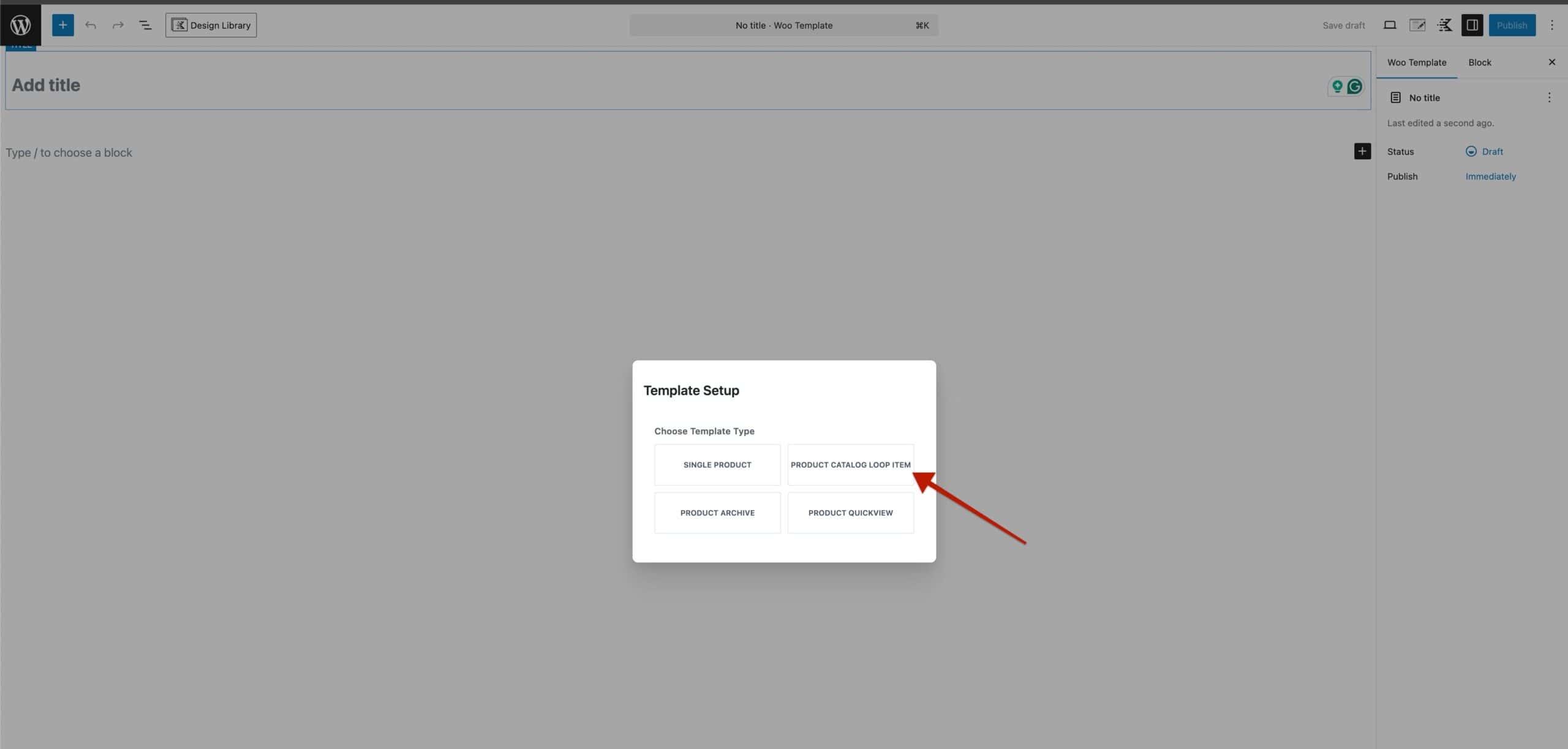This screenshot has width=1568, height=749.
Task: Open the device preview laptop icon
Action: [x=1390, y=25]
